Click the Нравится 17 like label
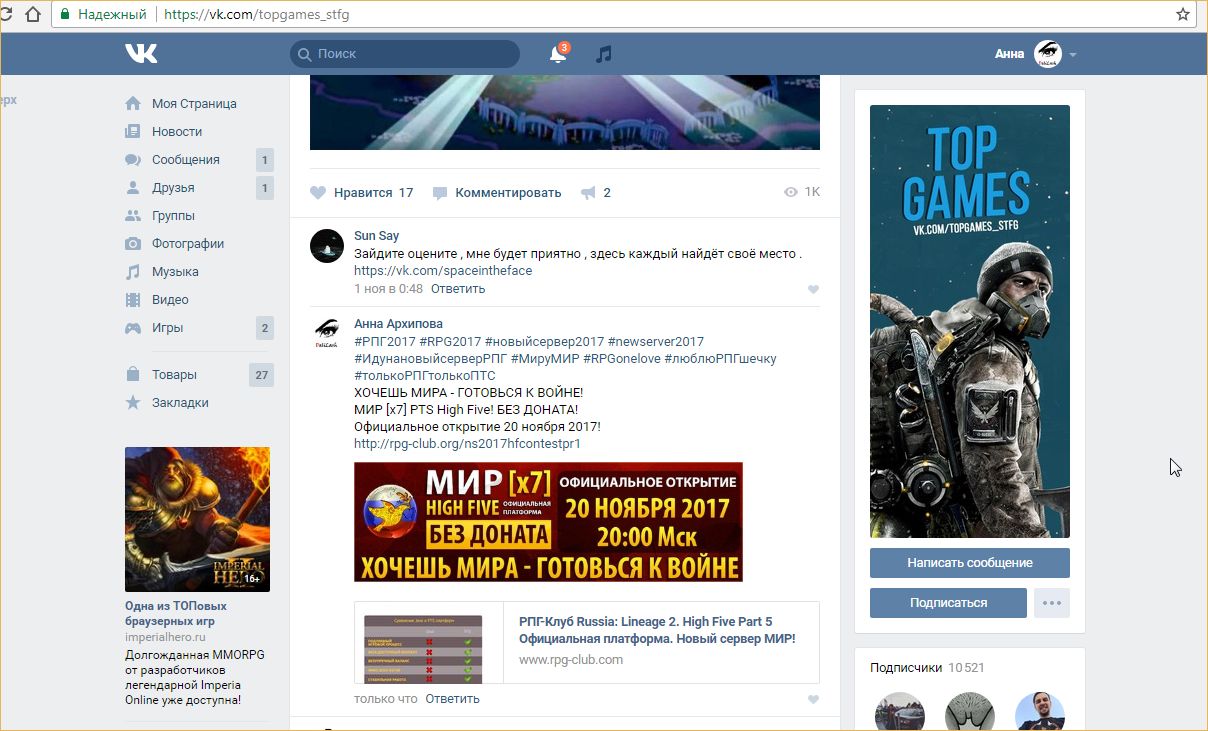The image size is (1208, 731). tap(373, 192)
